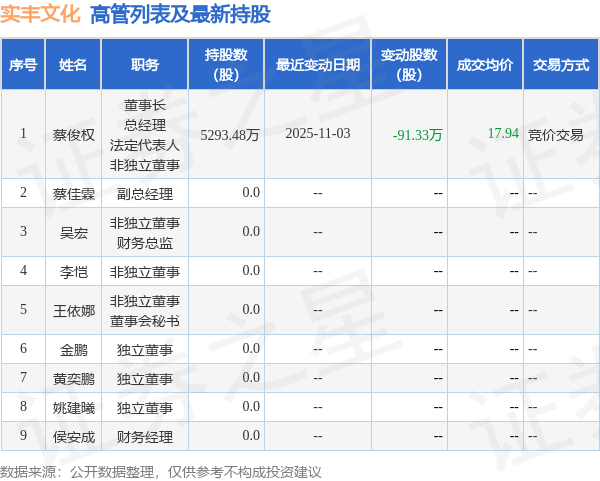600x481 pixels.
Task: Click 姚建曦's 独立董事 position cell
Action: point(145,408)
